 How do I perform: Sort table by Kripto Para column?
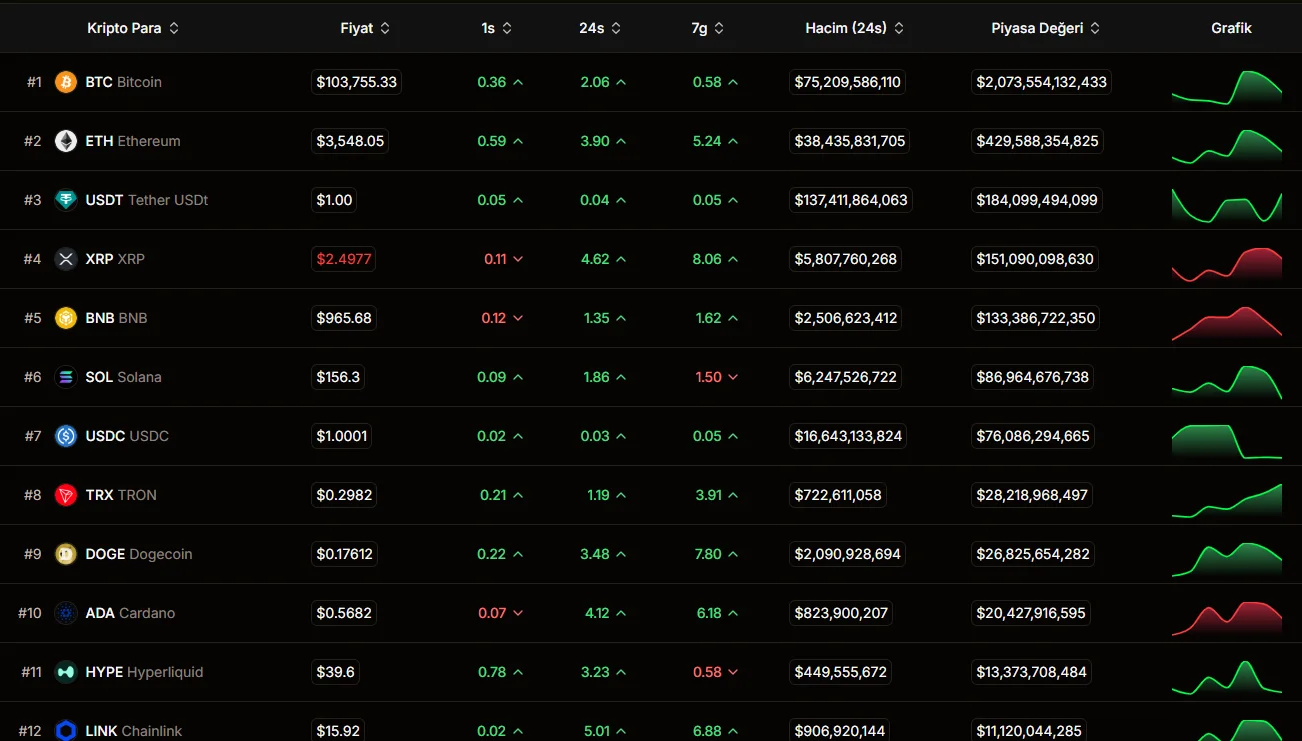(x=133, y=28)
